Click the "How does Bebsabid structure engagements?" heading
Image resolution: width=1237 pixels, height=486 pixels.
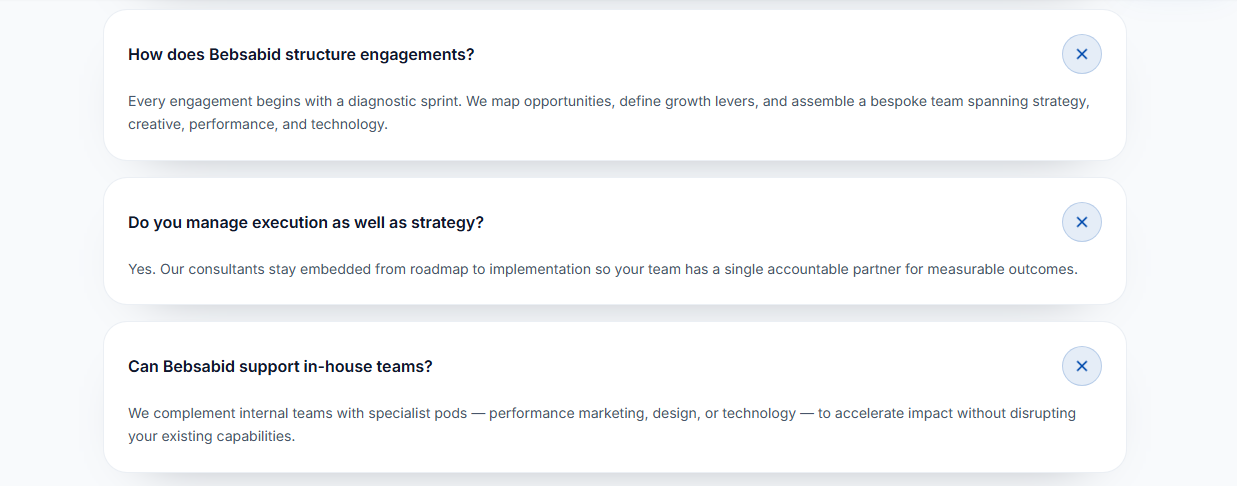tap(301, 54)
